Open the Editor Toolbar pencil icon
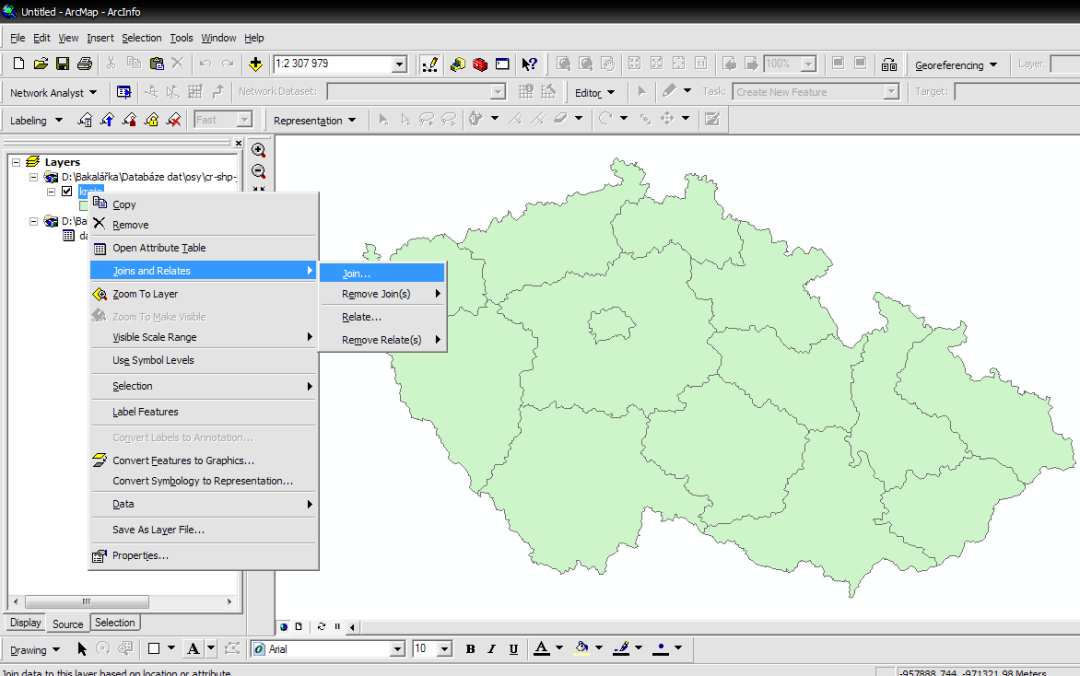This screenshot has height=676, width=1080. point(430,64)
